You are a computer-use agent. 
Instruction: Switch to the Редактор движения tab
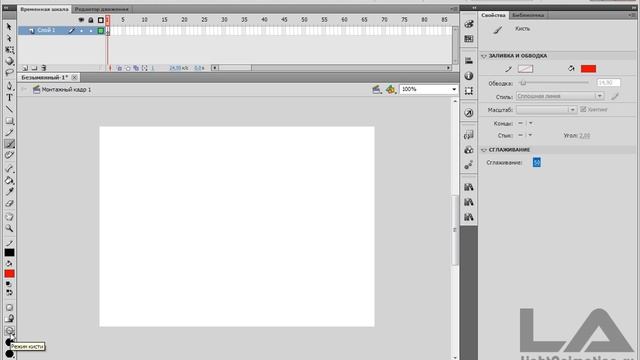coord(102,9)
